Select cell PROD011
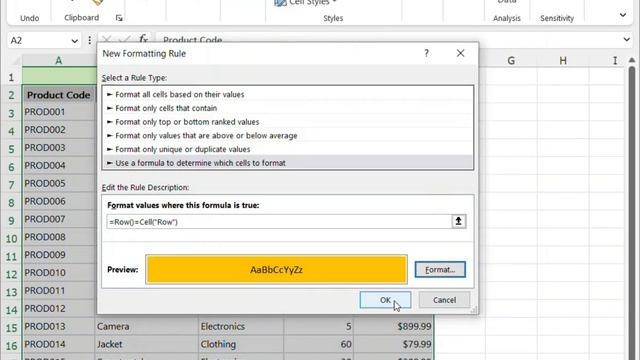This screenshot has width=640, height=360. tap(59, 291)
